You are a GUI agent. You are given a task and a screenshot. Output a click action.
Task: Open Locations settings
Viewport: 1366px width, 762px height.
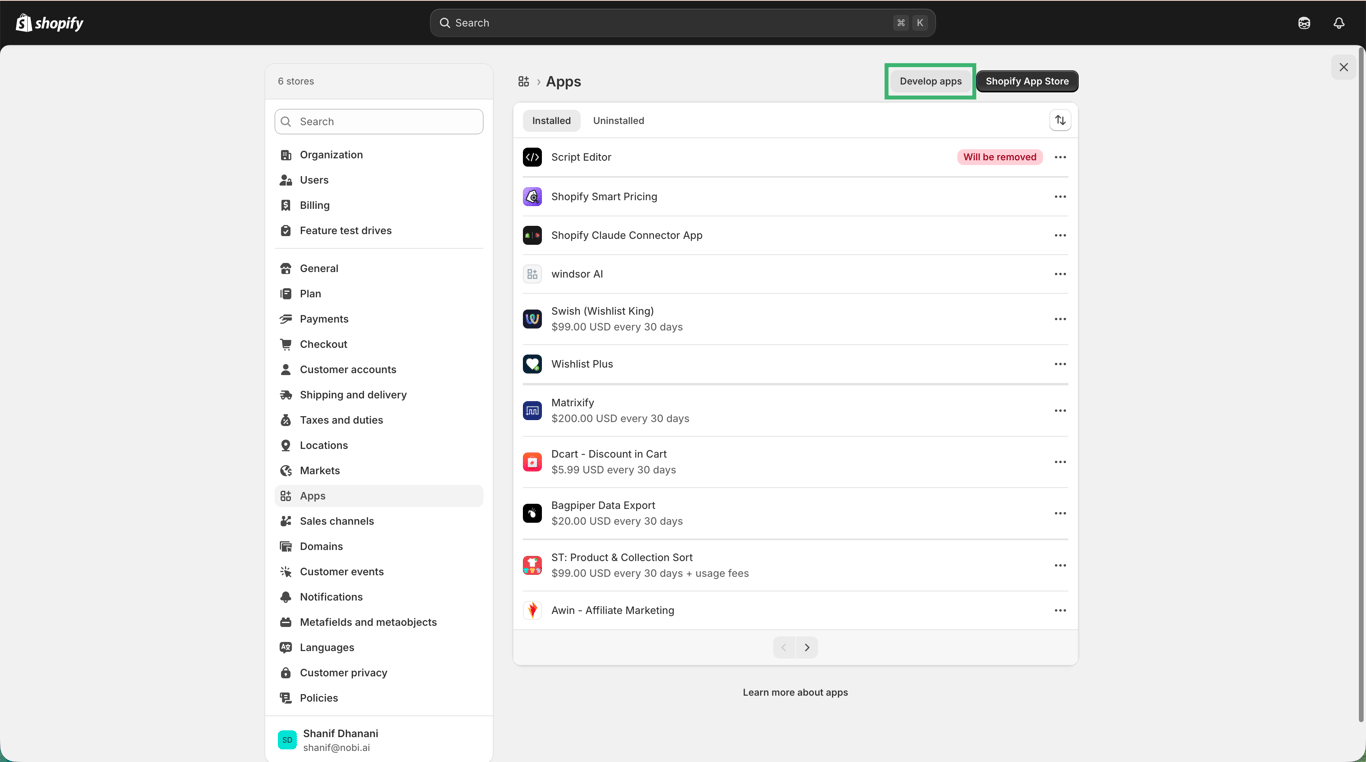click(x=379, y=445)
